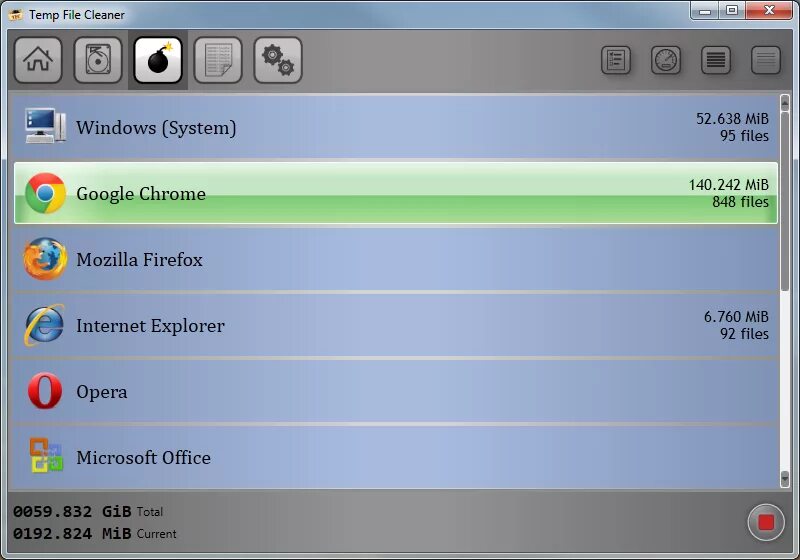The width and height of the screenshot is (800, 560).
Task: Click the Chrome logo icon
Action: 45,193
